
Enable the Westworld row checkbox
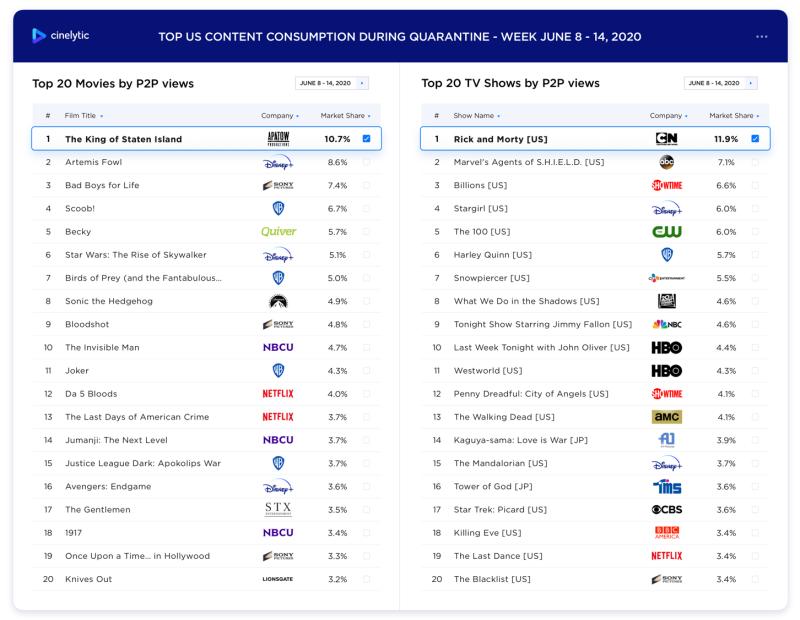point(755,370)
